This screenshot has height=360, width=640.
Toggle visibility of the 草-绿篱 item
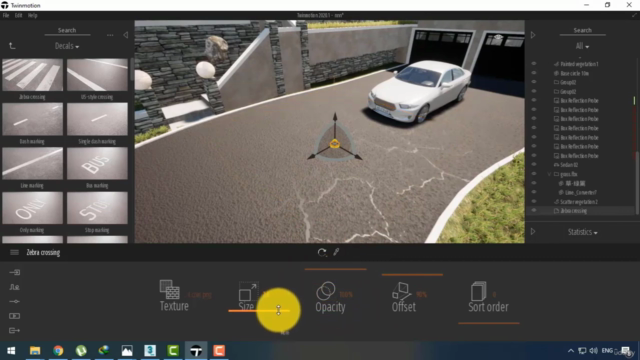click(534, 183)
